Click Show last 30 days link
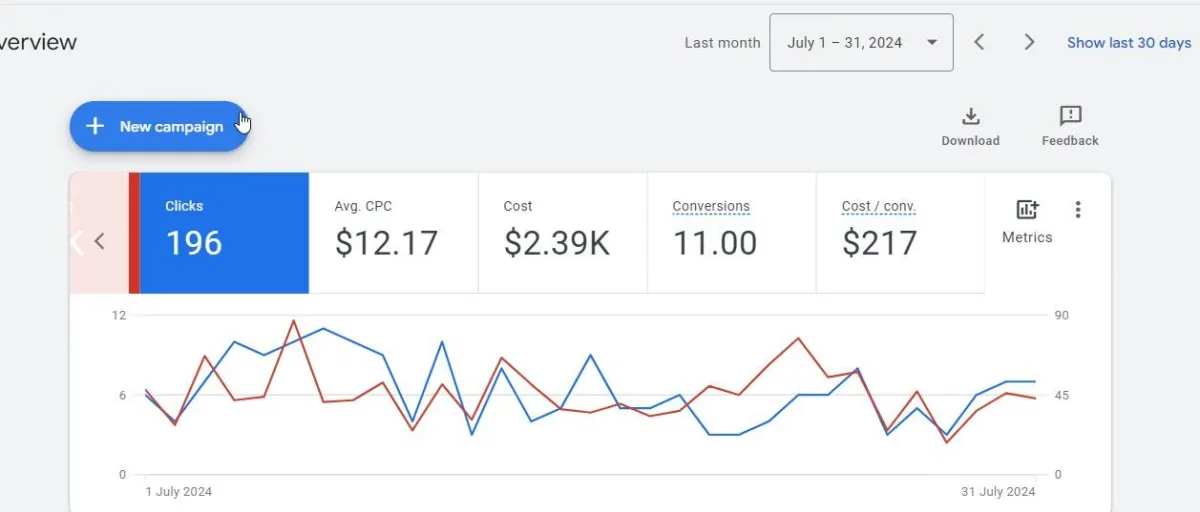The width and height of the screenshot is (1200, 512). 1129,42
